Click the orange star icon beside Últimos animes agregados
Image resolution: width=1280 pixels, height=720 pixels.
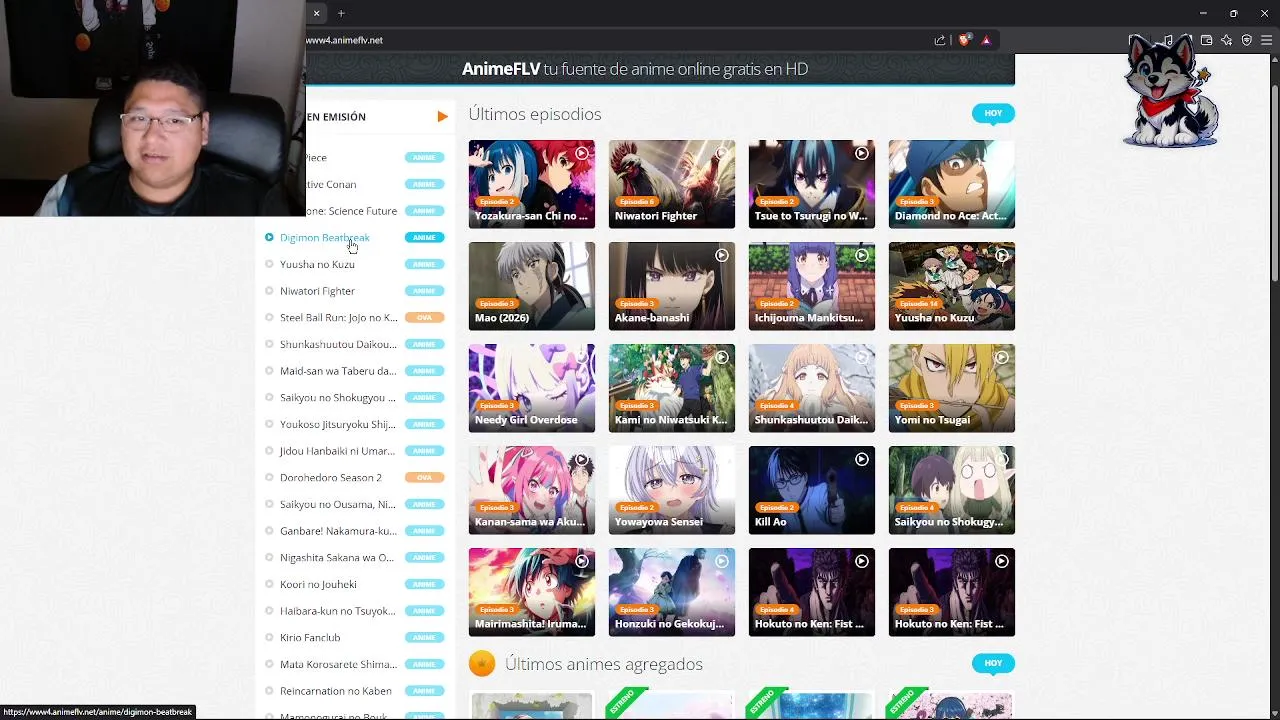(x=482, y=663)
